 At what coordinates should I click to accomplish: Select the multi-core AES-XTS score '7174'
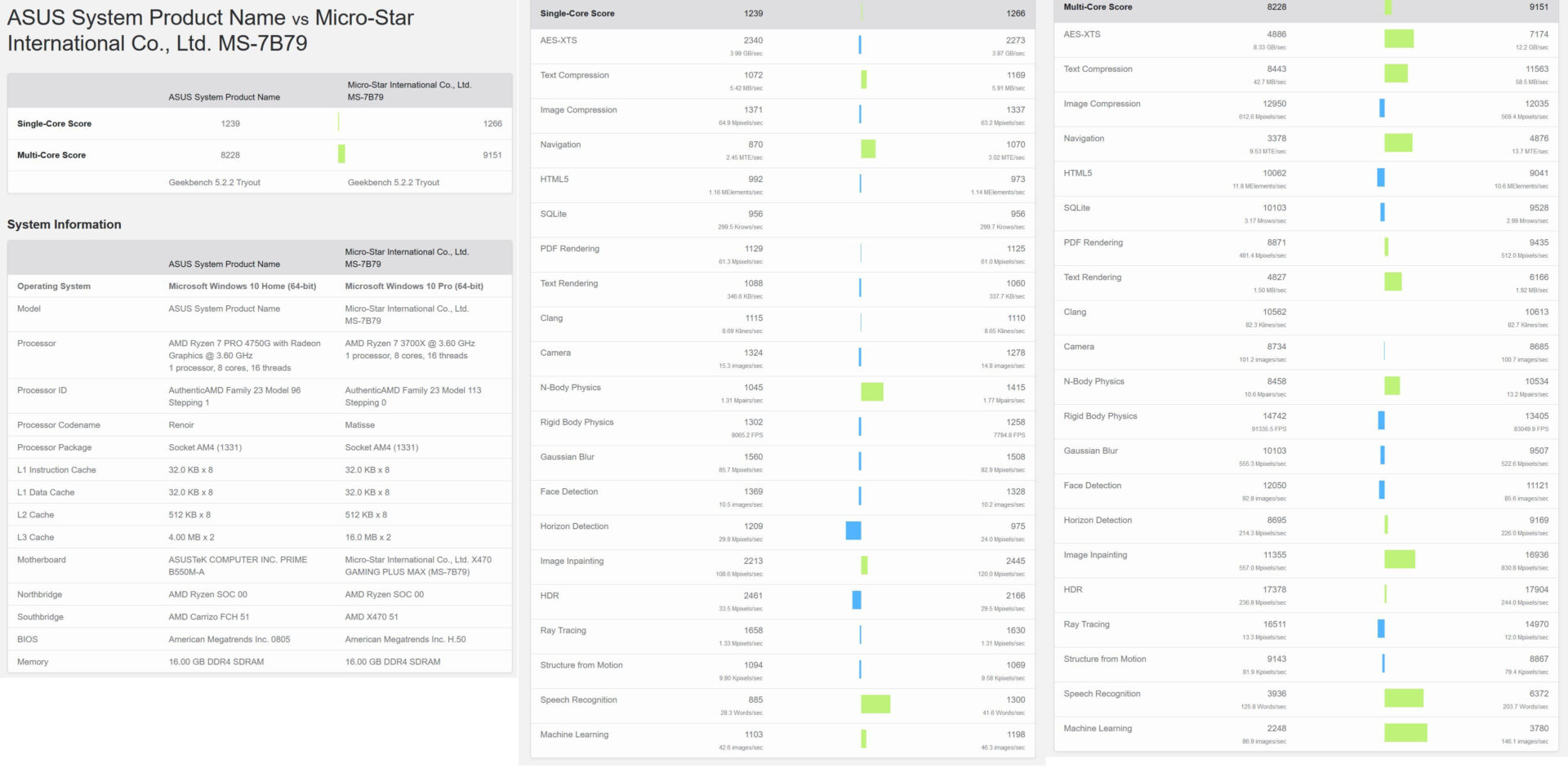[1539, 34]
